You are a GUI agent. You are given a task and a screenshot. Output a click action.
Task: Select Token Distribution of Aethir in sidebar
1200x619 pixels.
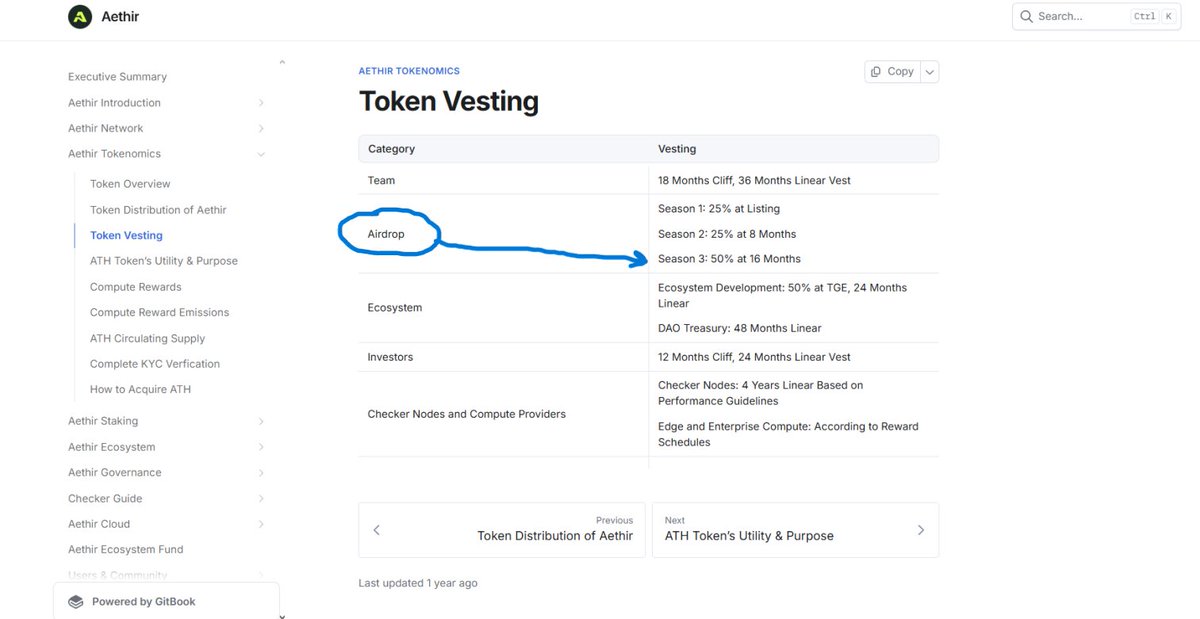click(x=158, y=210)
